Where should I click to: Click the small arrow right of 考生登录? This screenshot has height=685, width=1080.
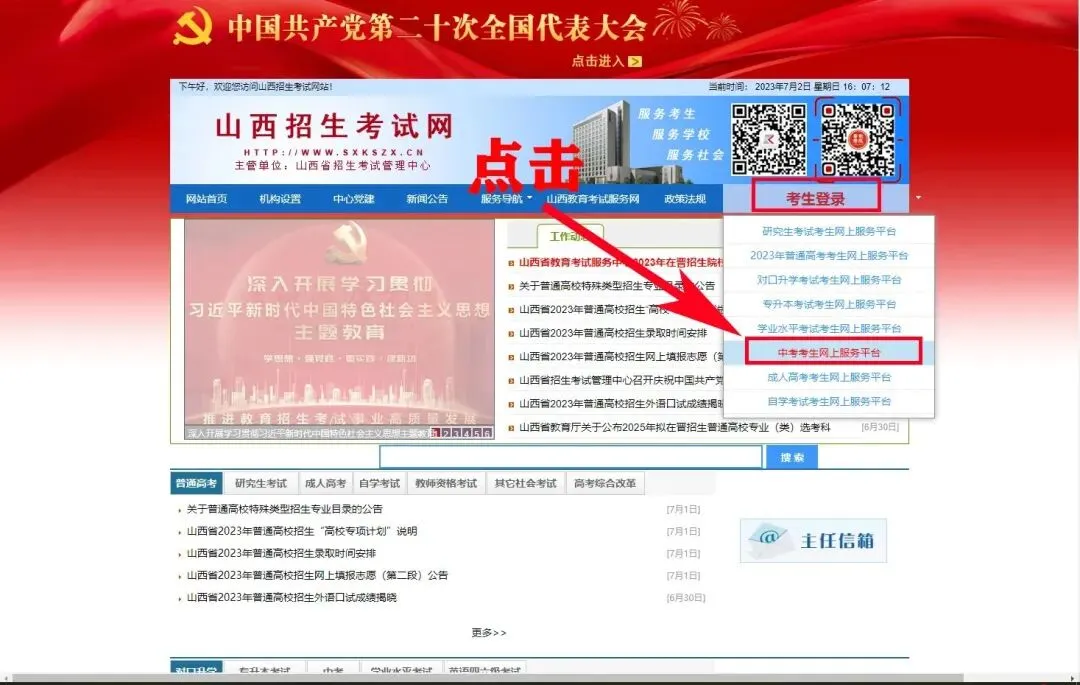click(x=918, y=198)
